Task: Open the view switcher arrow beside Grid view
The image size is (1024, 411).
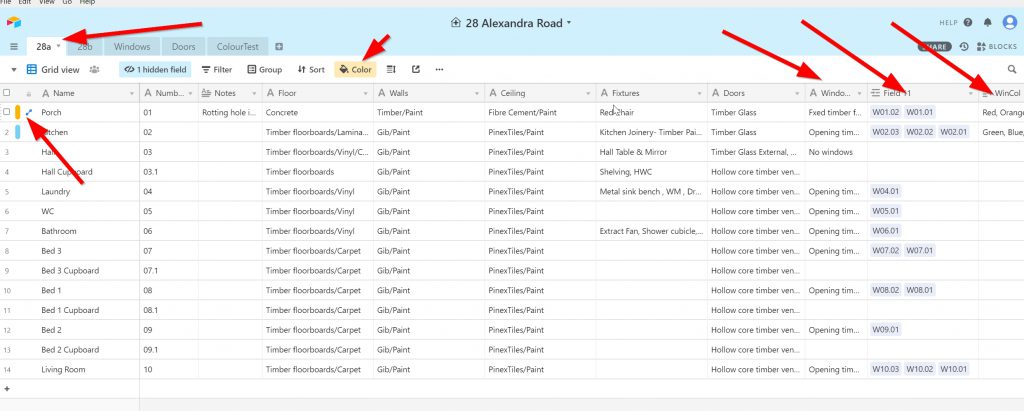Action: [x=14, y=70]
